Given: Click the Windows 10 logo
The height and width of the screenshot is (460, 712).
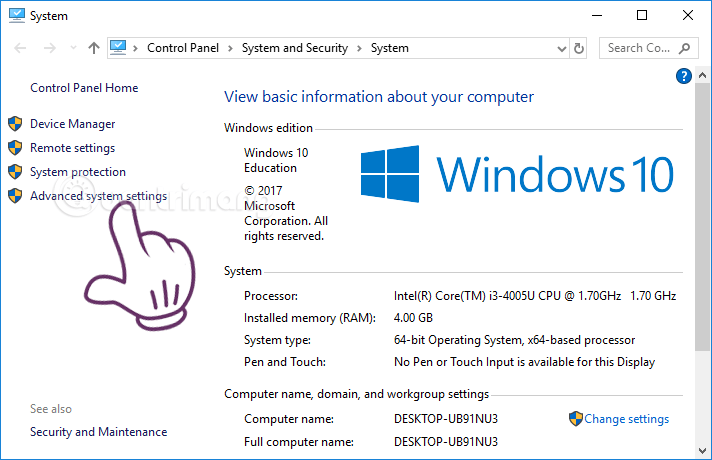Looking at the screenshot, I should [517, 174].
